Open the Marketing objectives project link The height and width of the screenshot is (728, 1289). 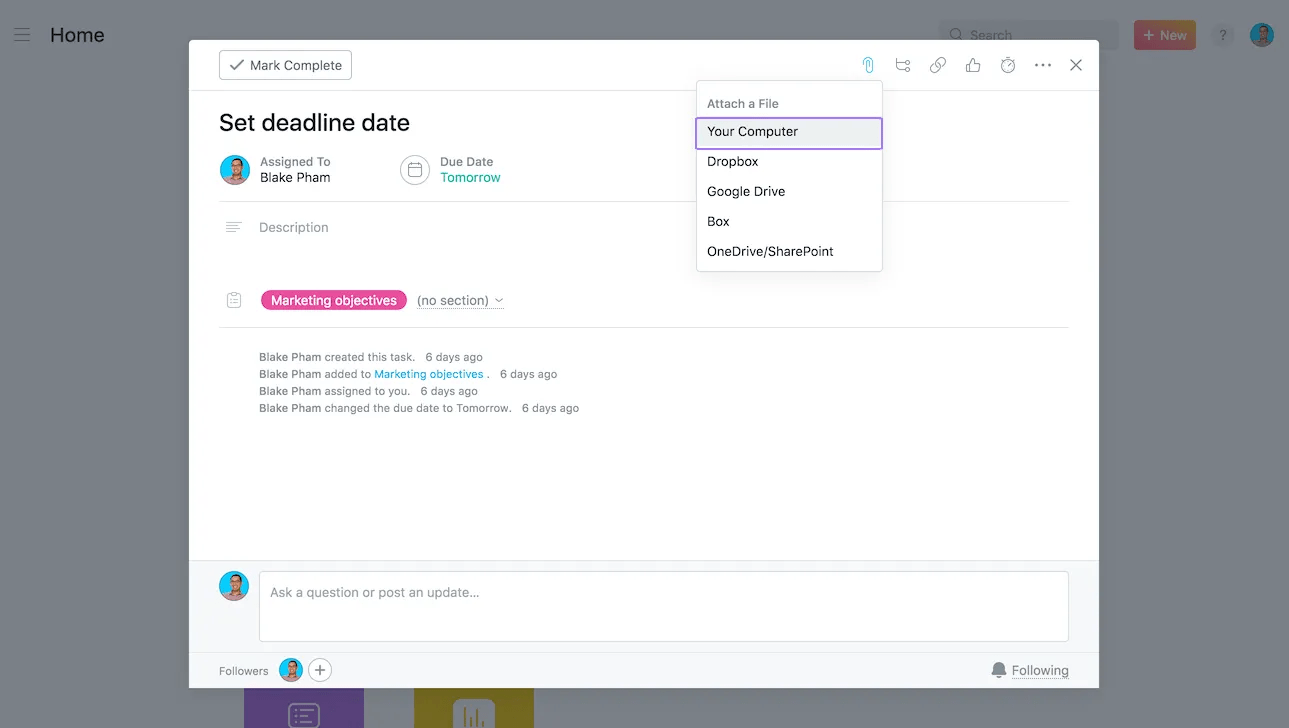pyautogui.click(x=429, y=373)
